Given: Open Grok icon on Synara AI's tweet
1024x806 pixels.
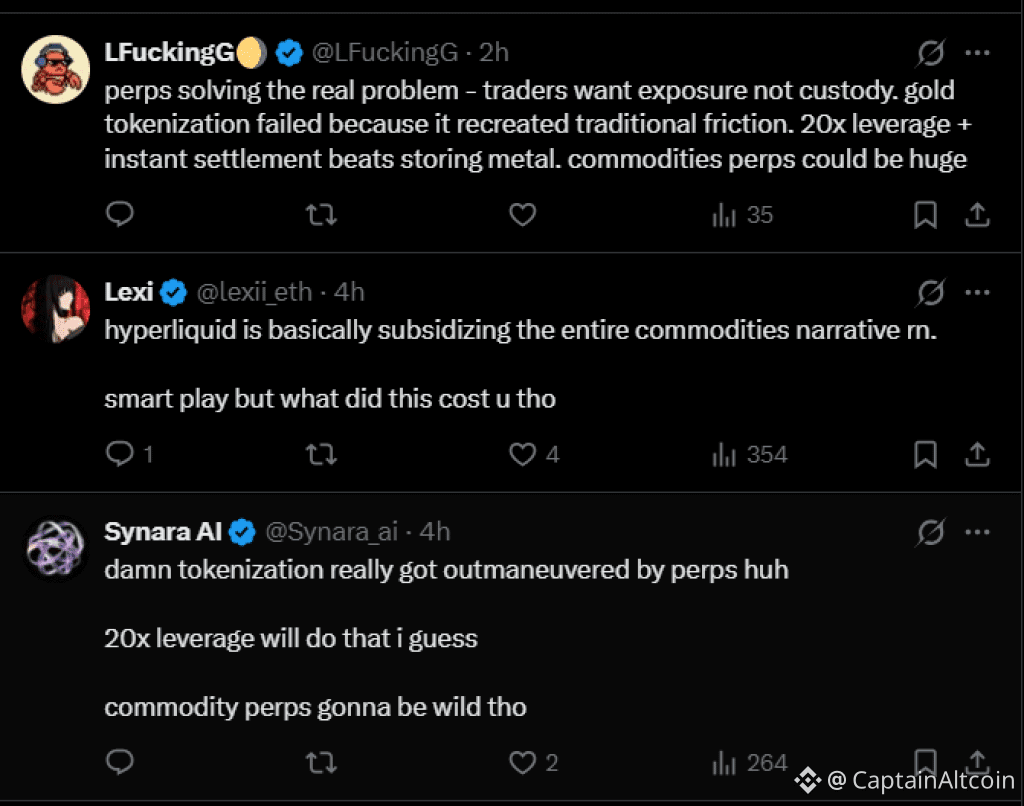Looking at the screenshot, I should click(931, 532).
